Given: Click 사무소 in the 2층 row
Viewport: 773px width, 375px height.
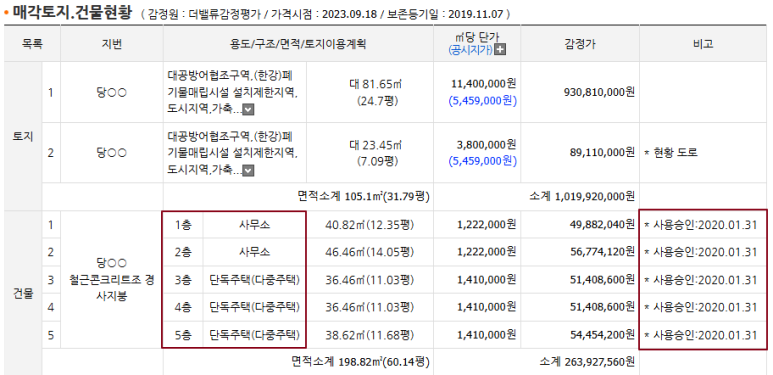Looking at the screenshot, I should pos(255,252).
